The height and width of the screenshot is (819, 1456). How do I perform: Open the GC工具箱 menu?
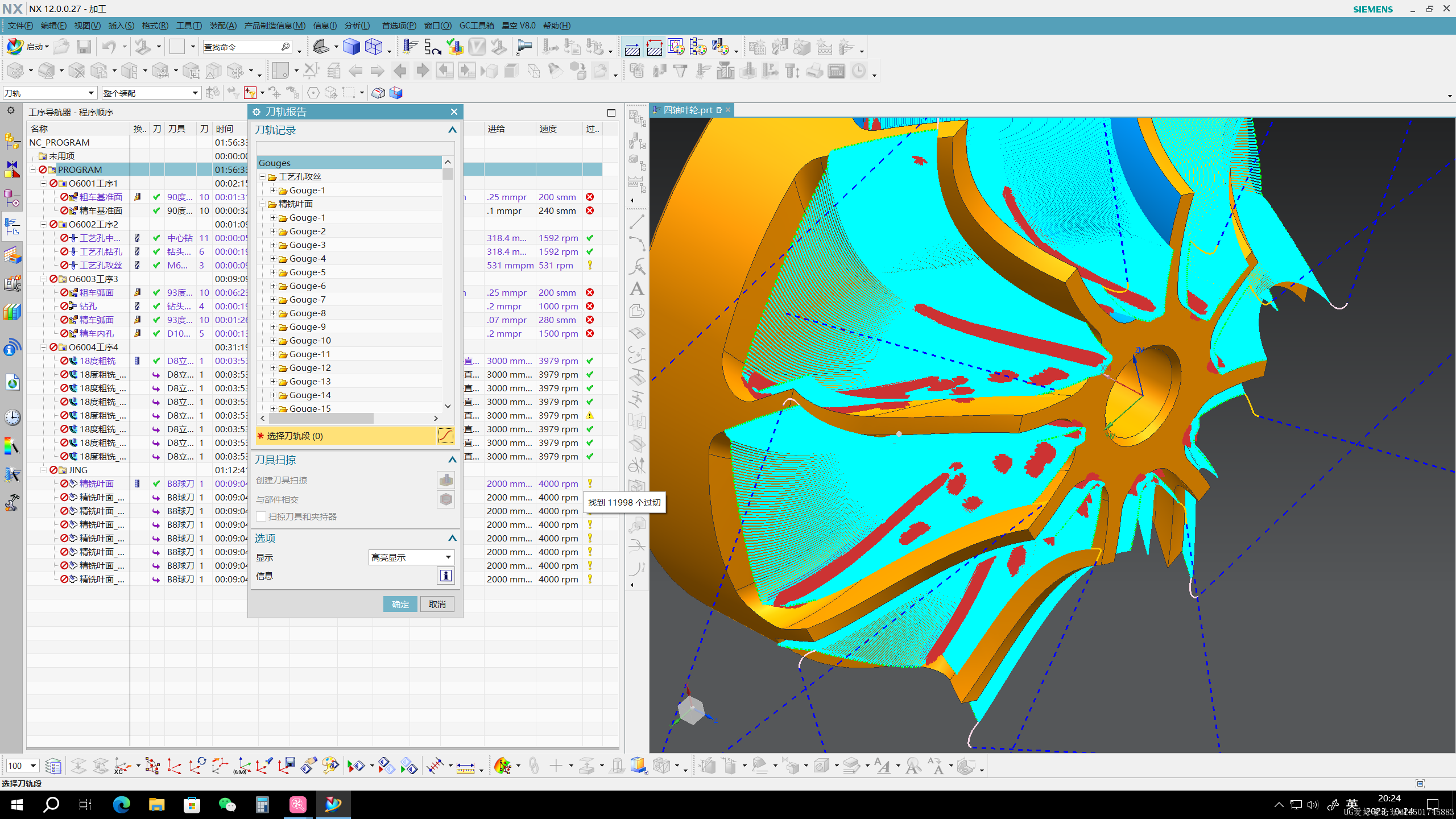tap(477, 26)
